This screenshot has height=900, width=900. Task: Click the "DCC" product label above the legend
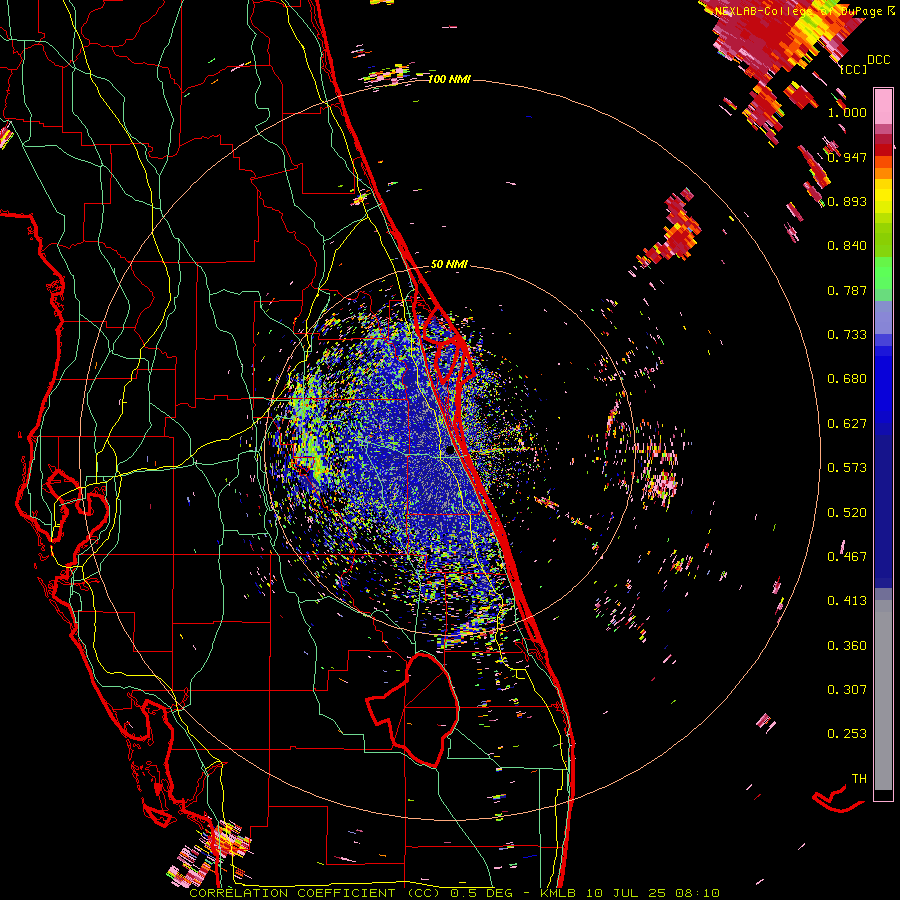(x=878, y=60)
